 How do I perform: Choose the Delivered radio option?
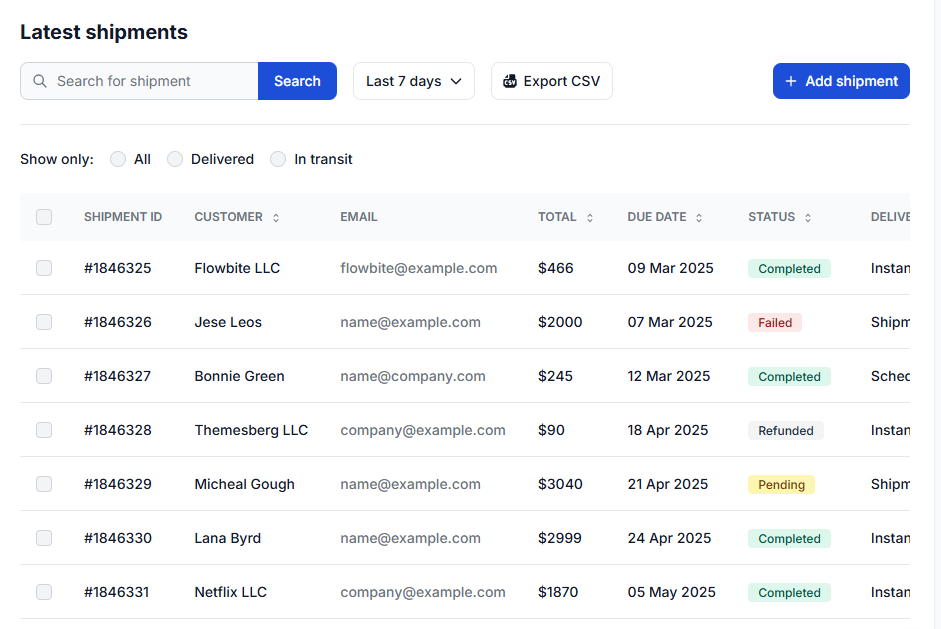[175, 159]
